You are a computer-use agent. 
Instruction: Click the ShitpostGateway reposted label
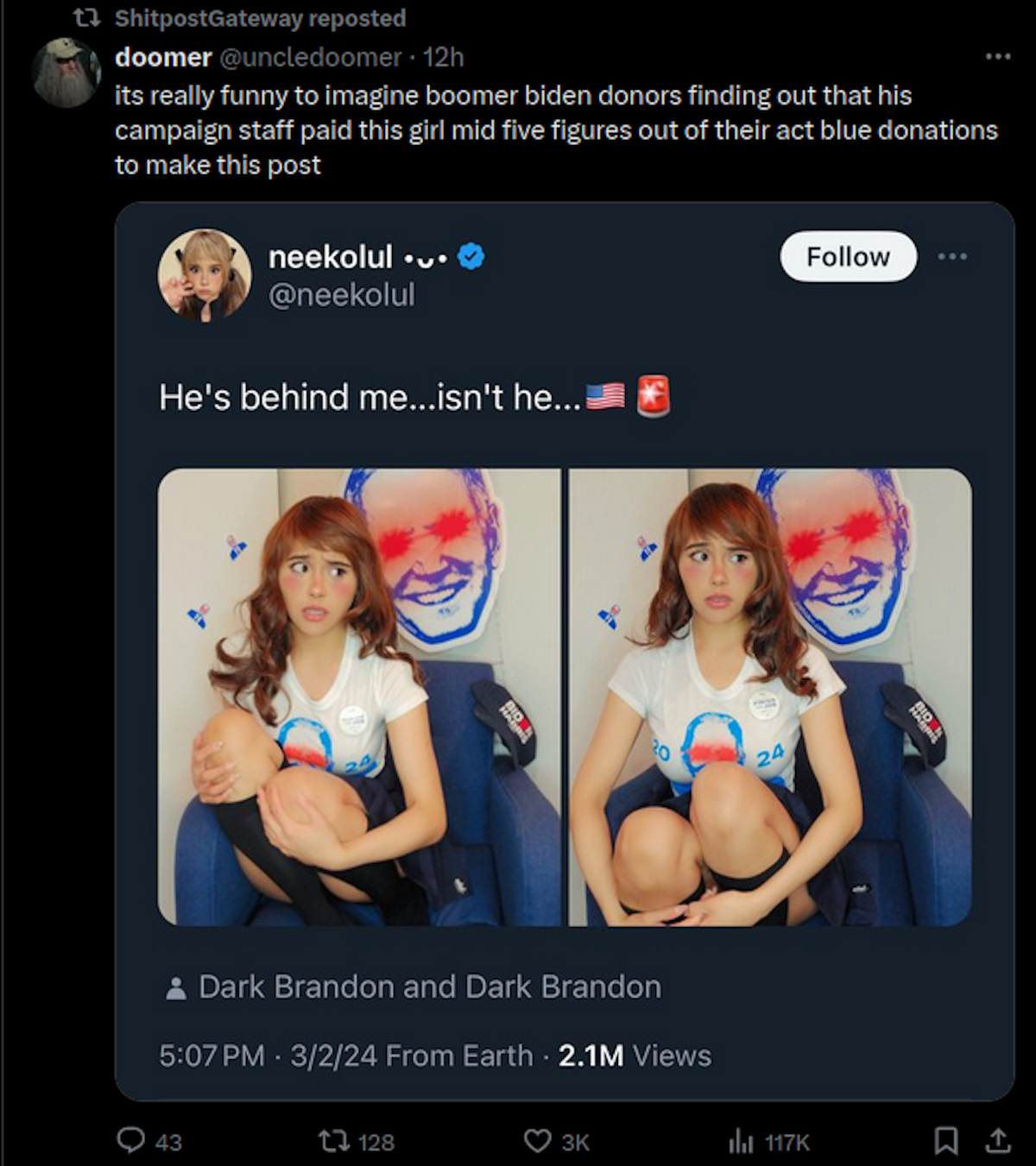260,18
